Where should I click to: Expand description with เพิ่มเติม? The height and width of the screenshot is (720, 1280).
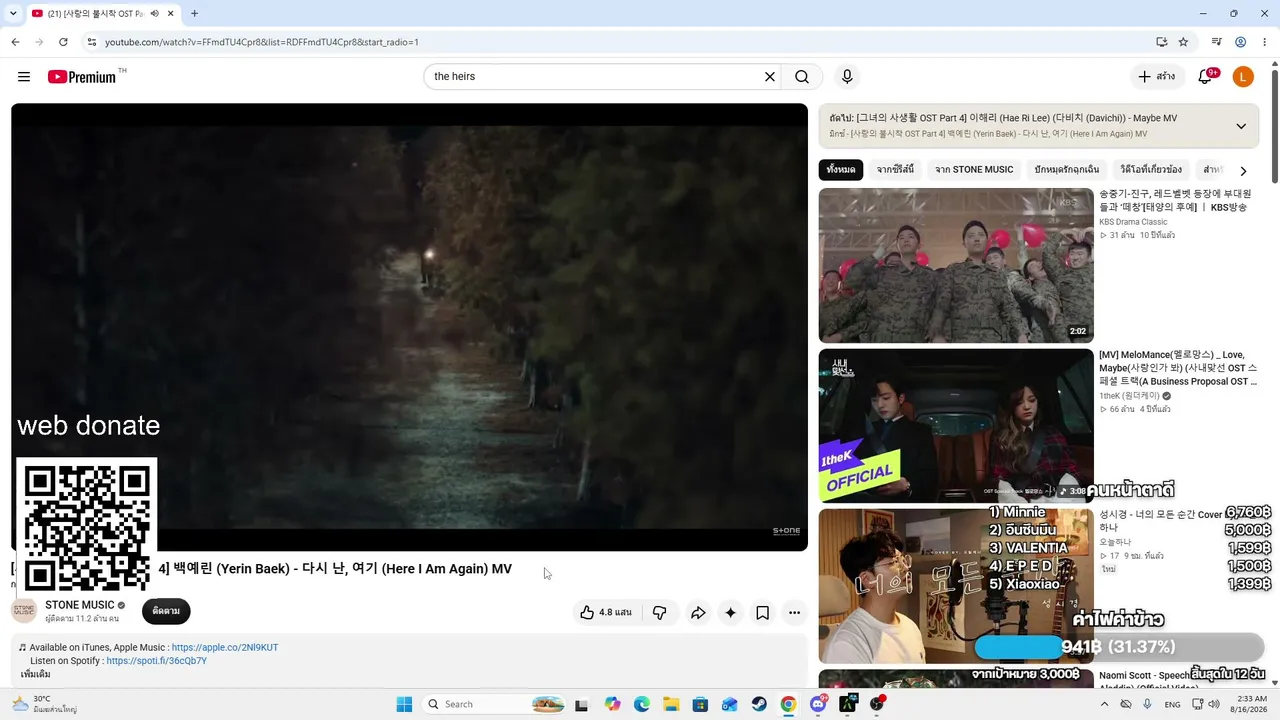35,675
